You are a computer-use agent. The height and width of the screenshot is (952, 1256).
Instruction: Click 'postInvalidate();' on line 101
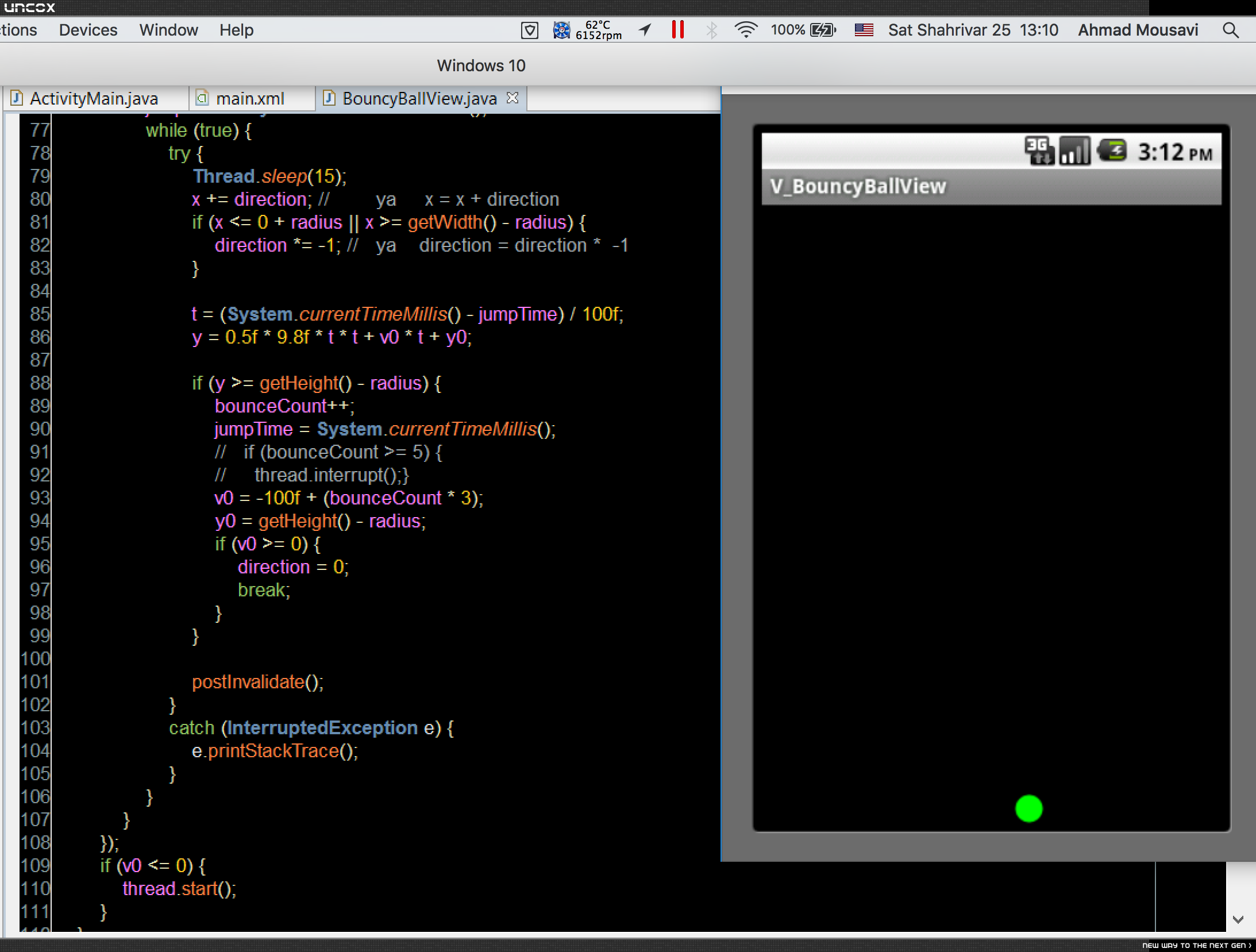click(257, 682)
